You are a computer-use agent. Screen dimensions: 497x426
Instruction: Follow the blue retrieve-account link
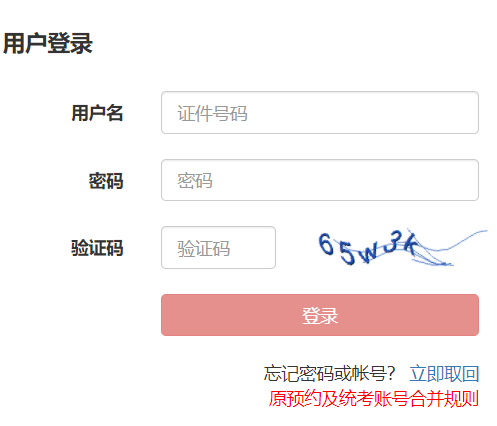pos(444,373)
